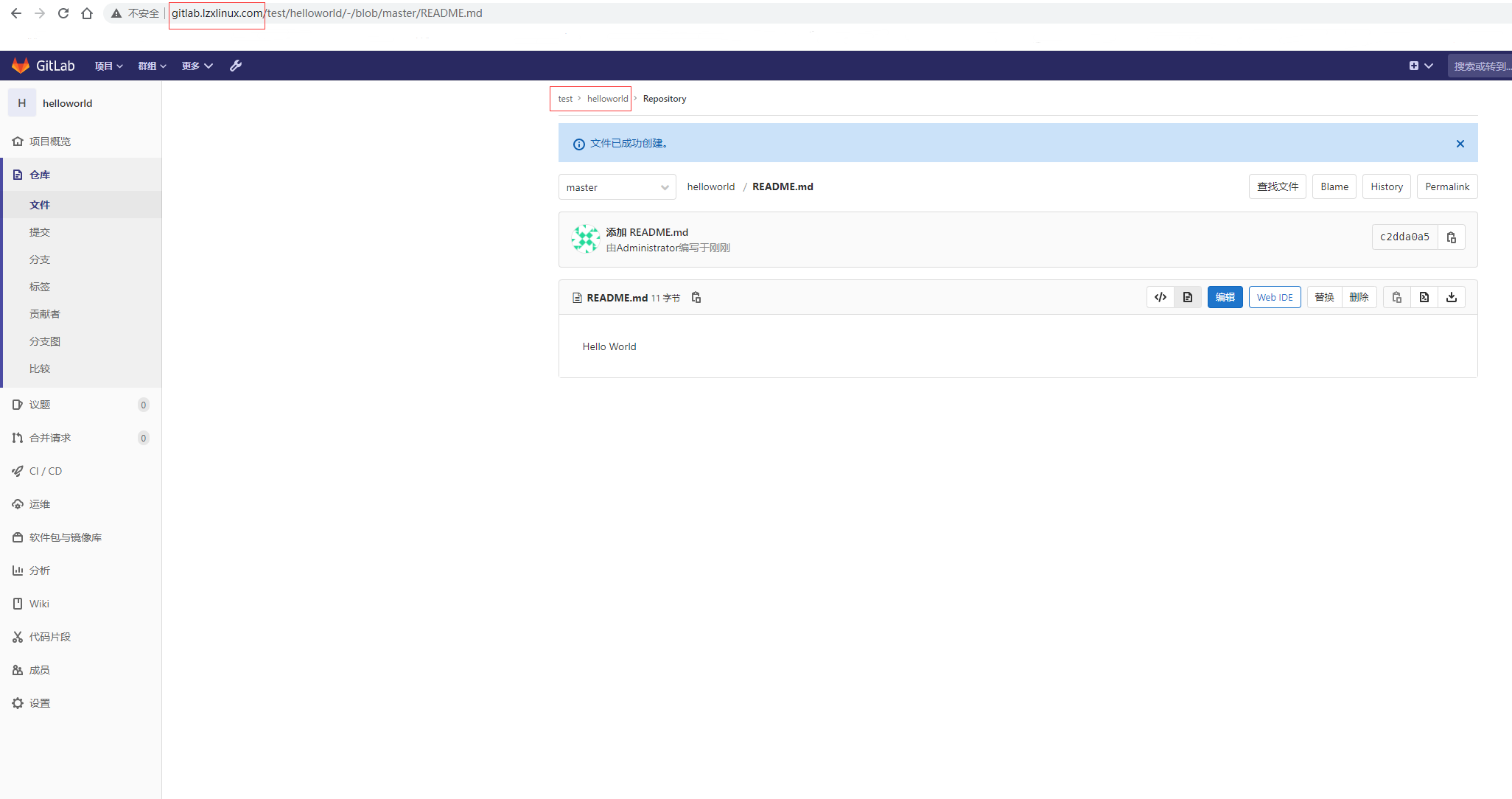The width and height of the screenshot is (1512, 799).
Task: Open the new item plus dropdown
Action: [1421, 66]
